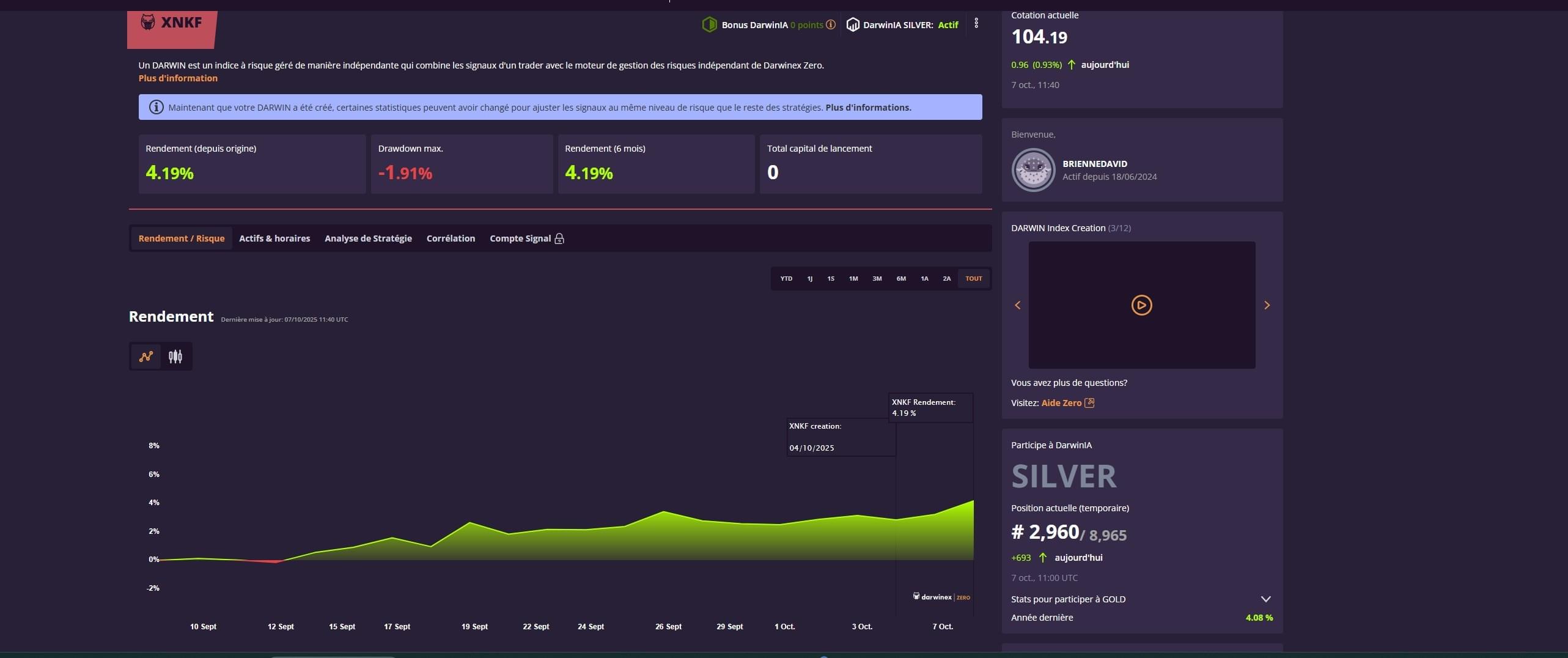The width and height of the screenshot is (1568, 658).
Task: Click the BRIENNEDAVID profile avatar
Action: (1033, 170)
